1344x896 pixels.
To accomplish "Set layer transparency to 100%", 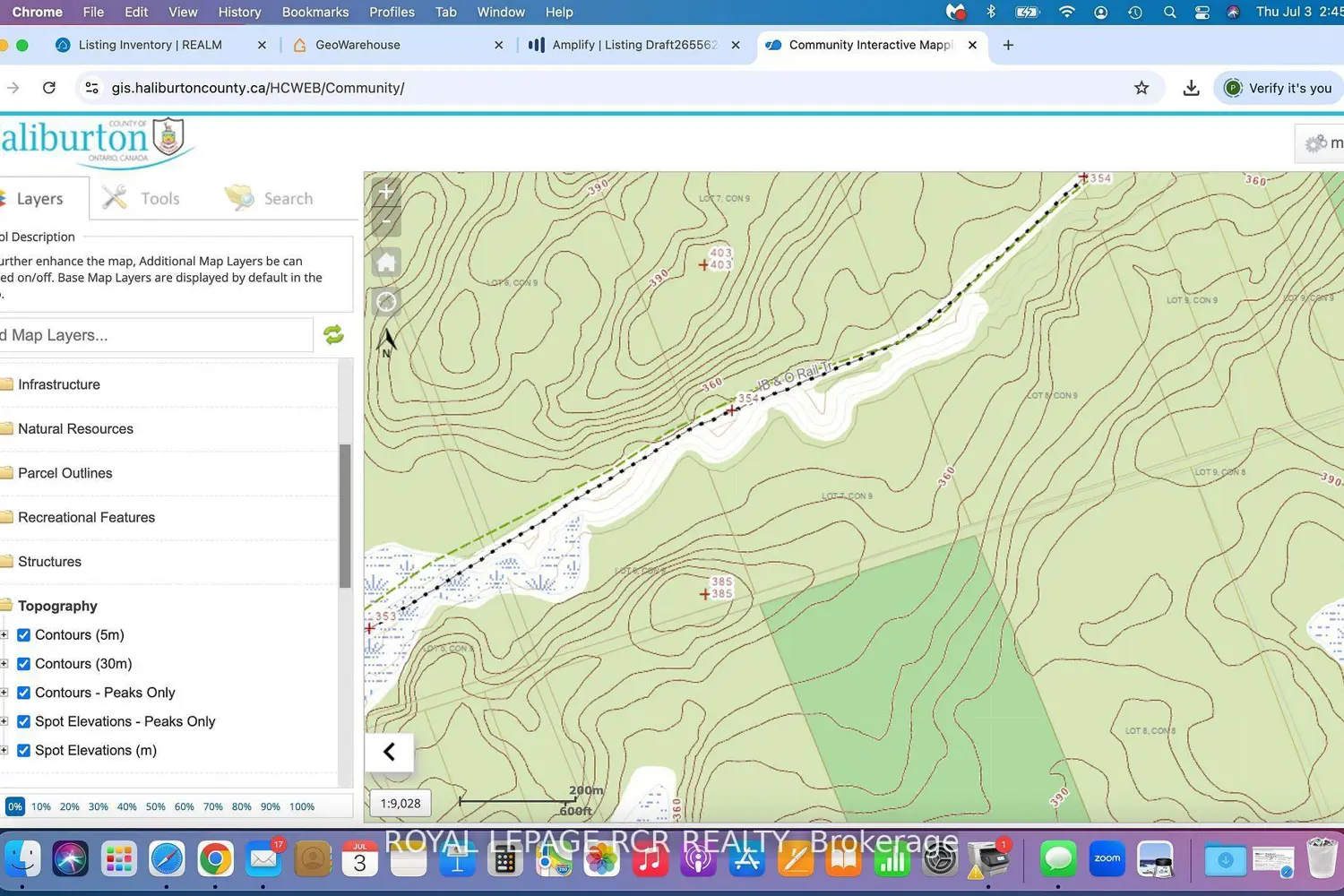I will [x=302, y=807].
